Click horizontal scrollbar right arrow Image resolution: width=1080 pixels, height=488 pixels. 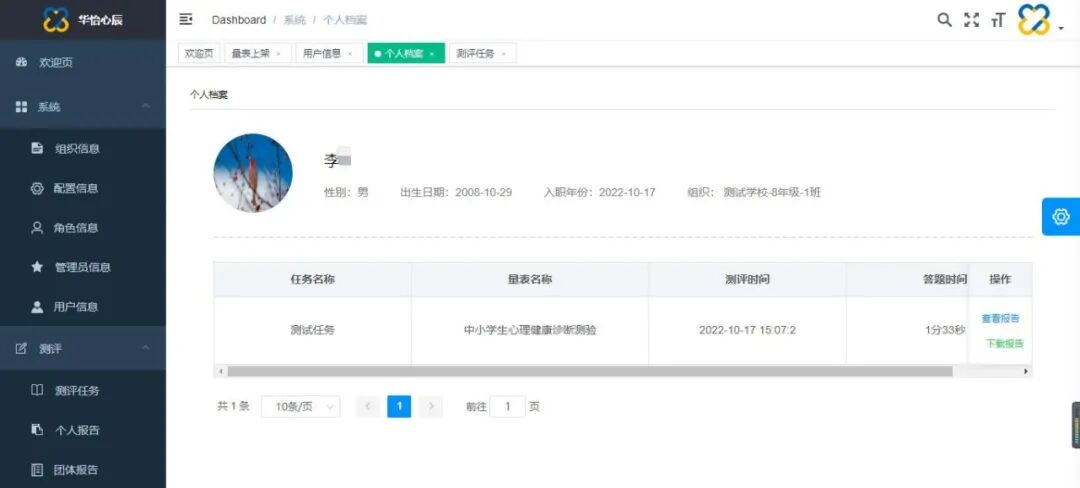pos(1026,372)
